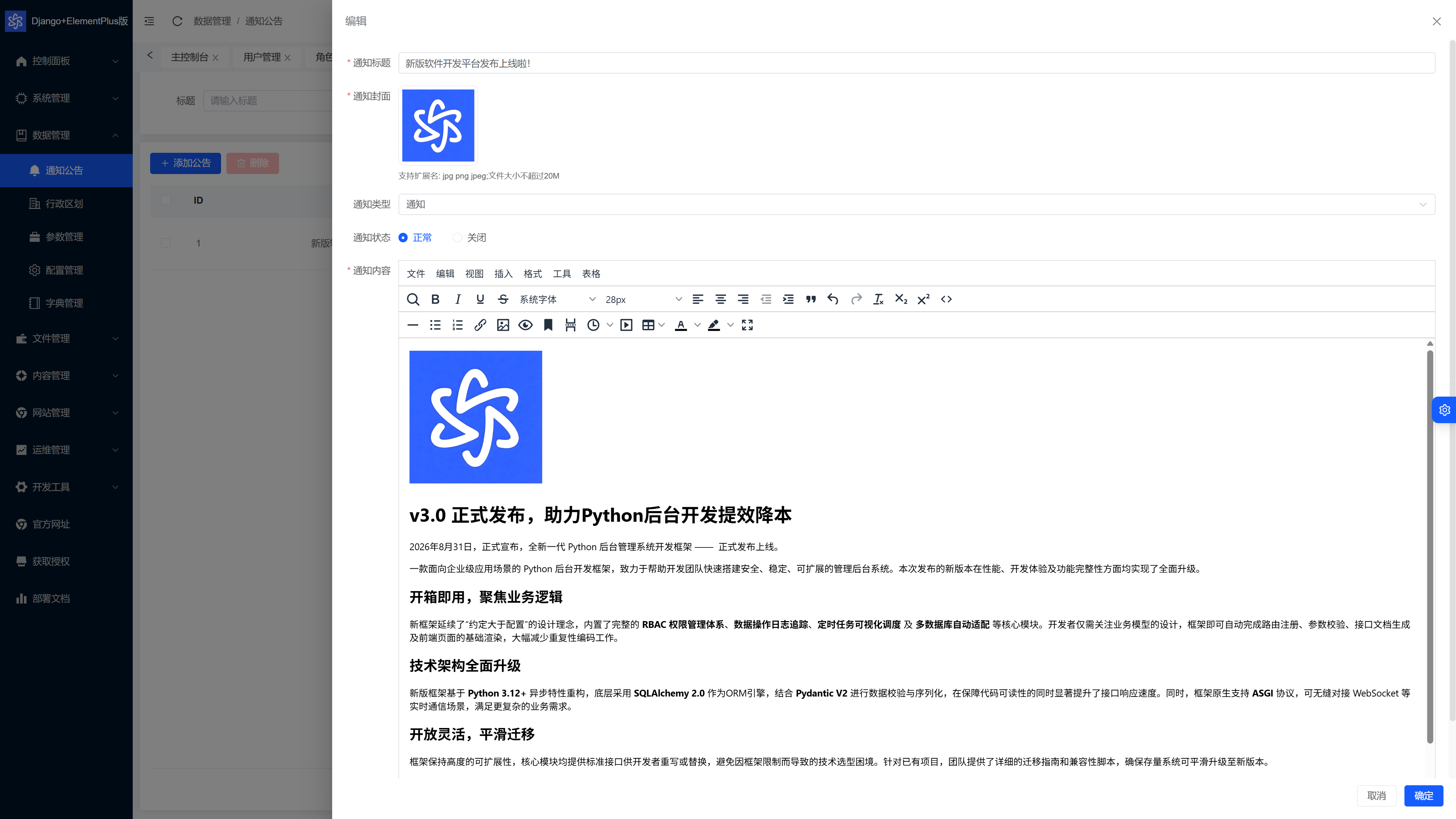
Task: Increase indent in editor
Action: pos(789,300)
